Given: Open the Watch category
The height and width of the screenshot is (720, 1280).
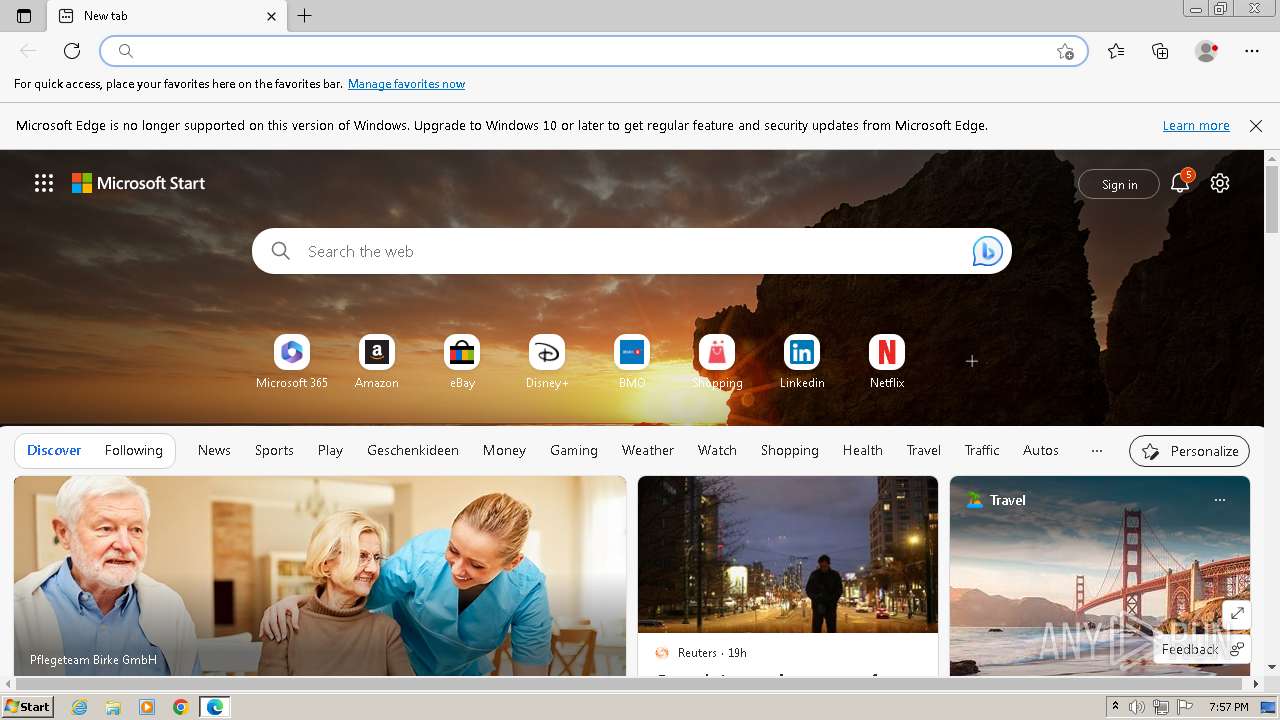Looking at the screenshot, I should tap(717, 451).
